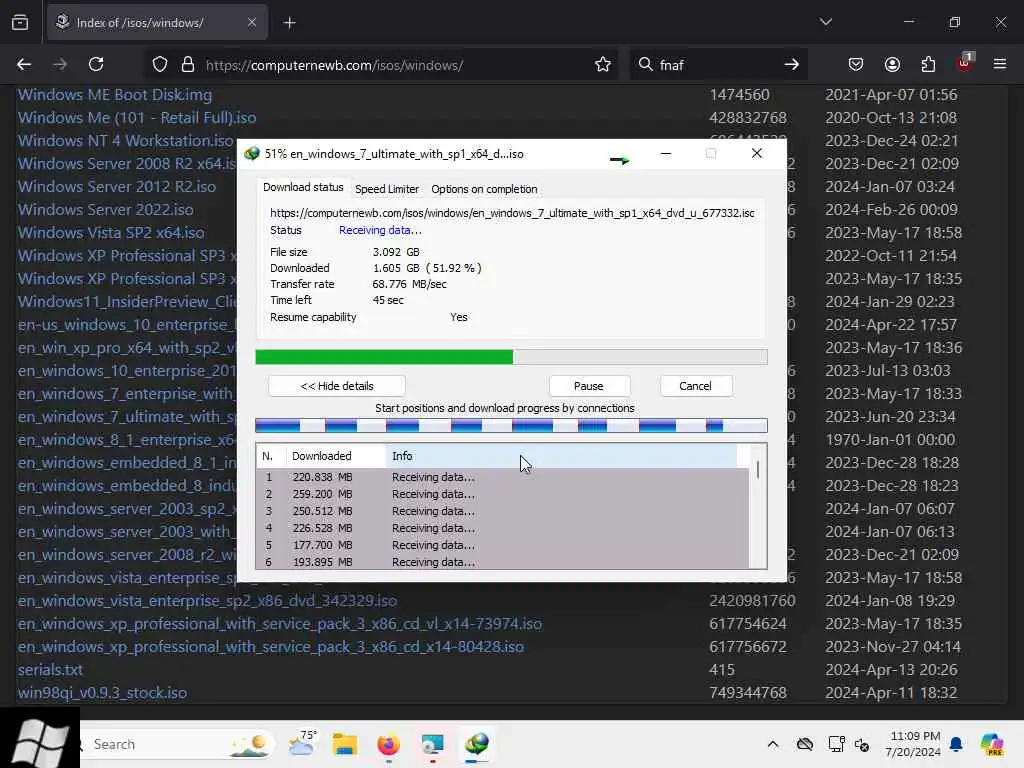
Task: Select connection row 2 with 259.200 MB
Action: (x=502, y=494)
